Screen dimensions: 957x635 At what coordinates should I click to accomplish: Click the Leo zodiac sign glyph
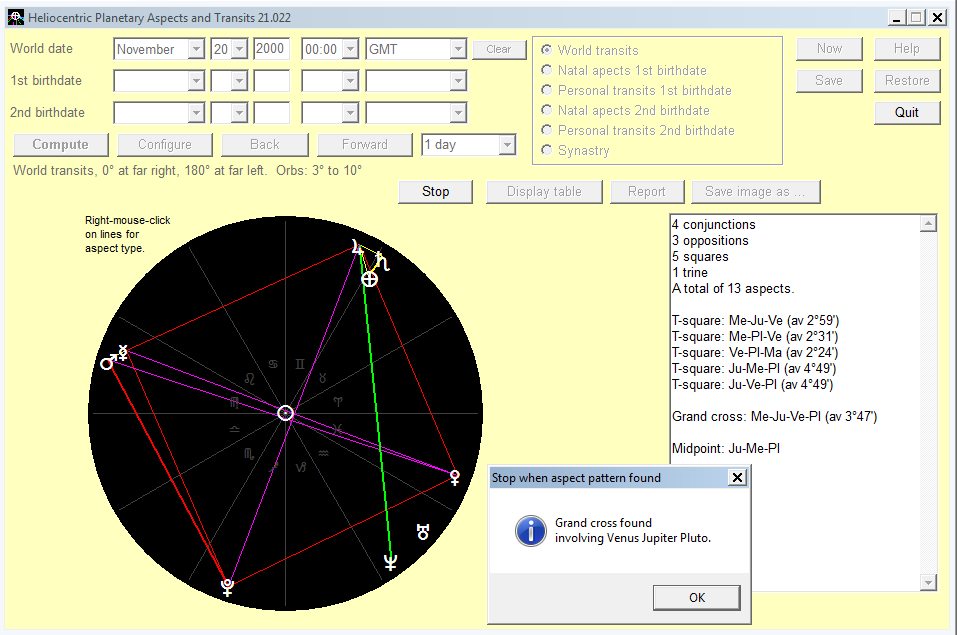click(x=250, y=379)
